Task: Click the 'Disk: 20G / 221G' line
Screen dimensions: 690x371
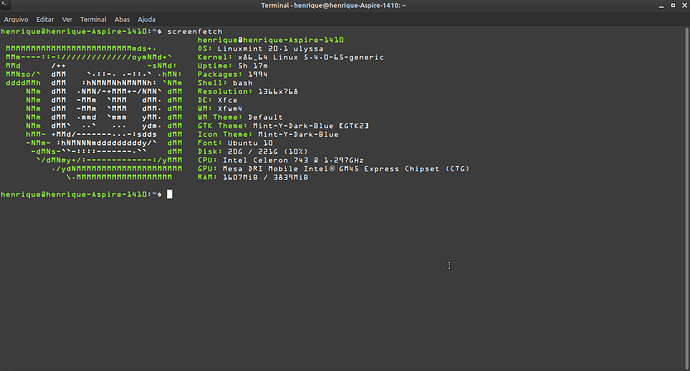Action: (x=253, y=151)
